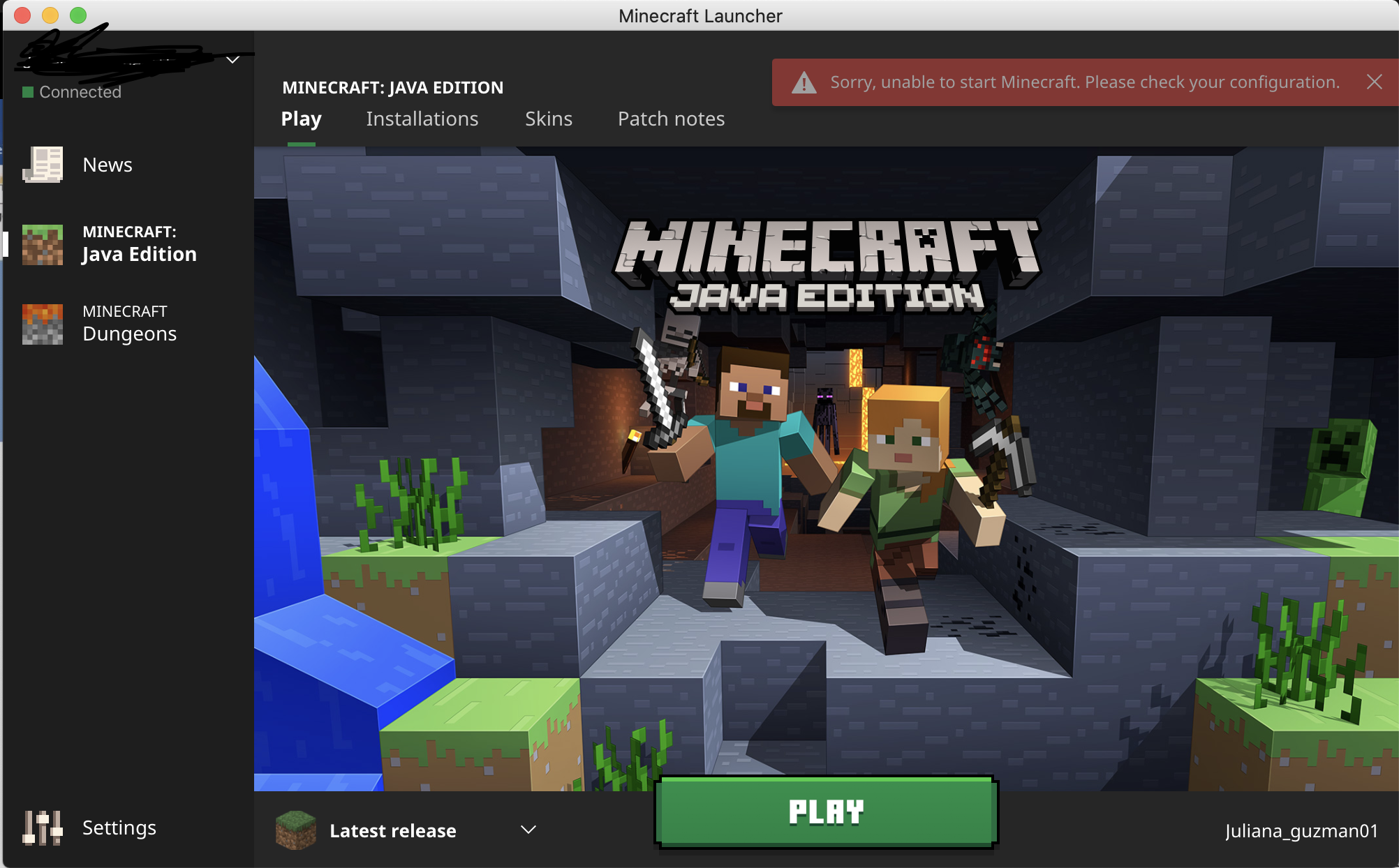1399x868 pixels.
Task: Click the Latest release grass block icon
Action: point(296,830)
